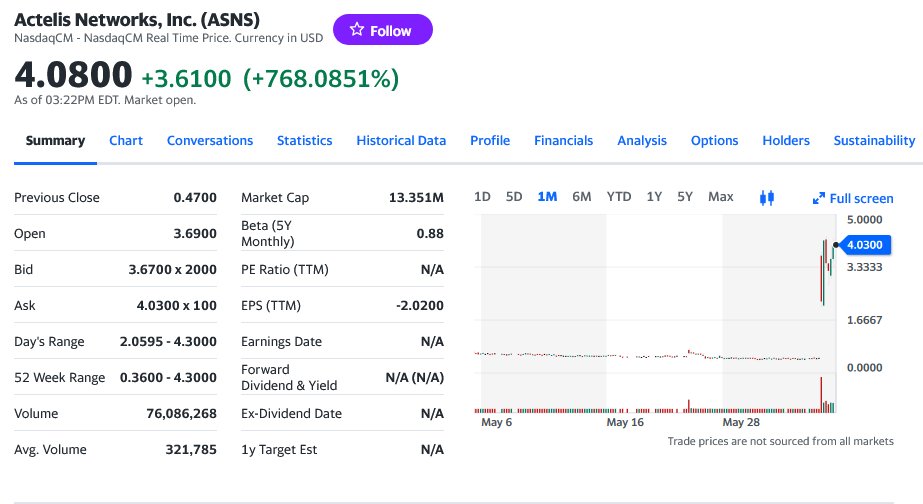Switch to the Chart tab
This screenshot has height=504, width=923.
126,141
